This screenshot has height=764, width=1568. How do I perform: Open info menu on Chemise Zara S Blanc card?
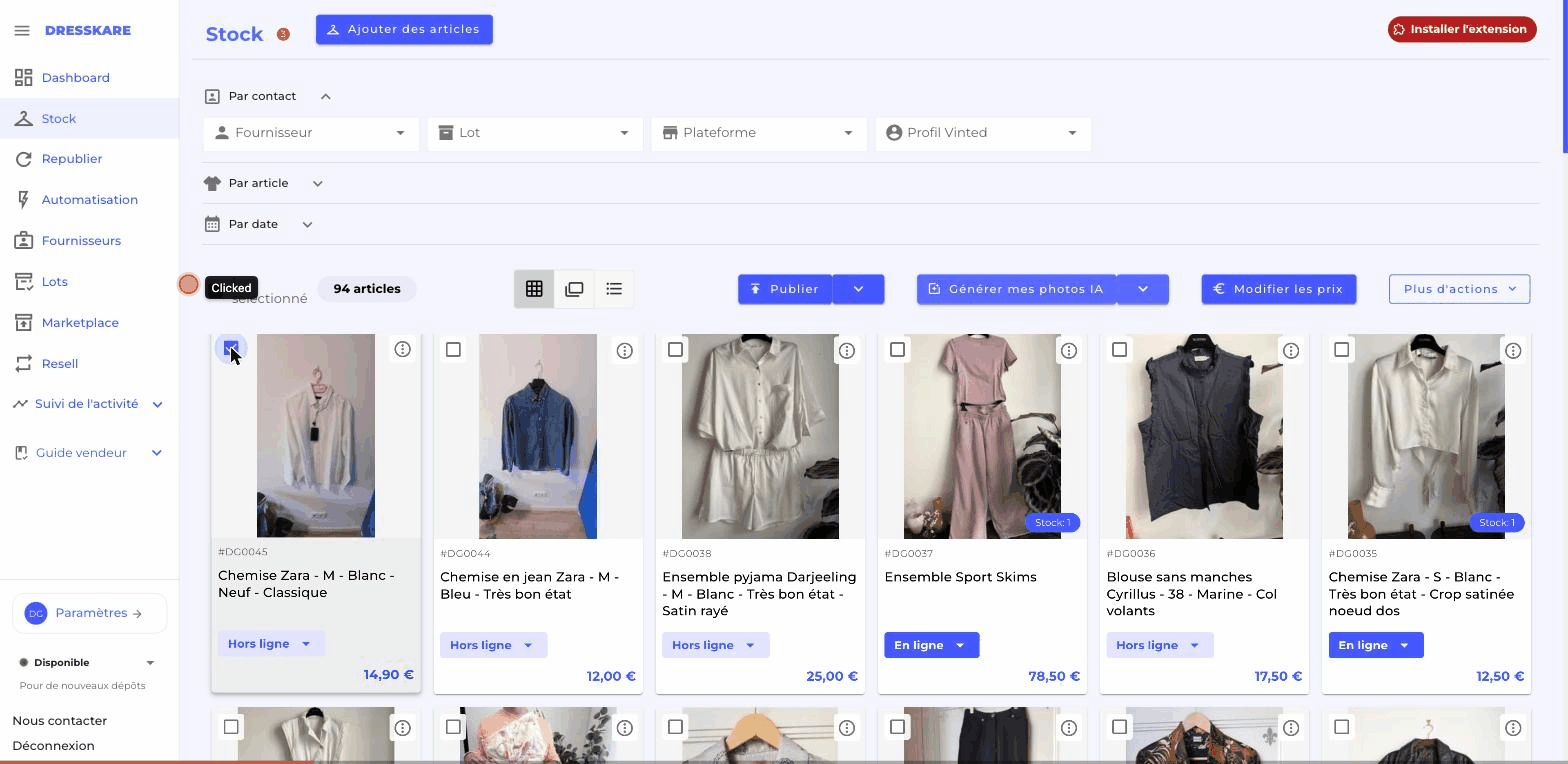(1512, 350)
